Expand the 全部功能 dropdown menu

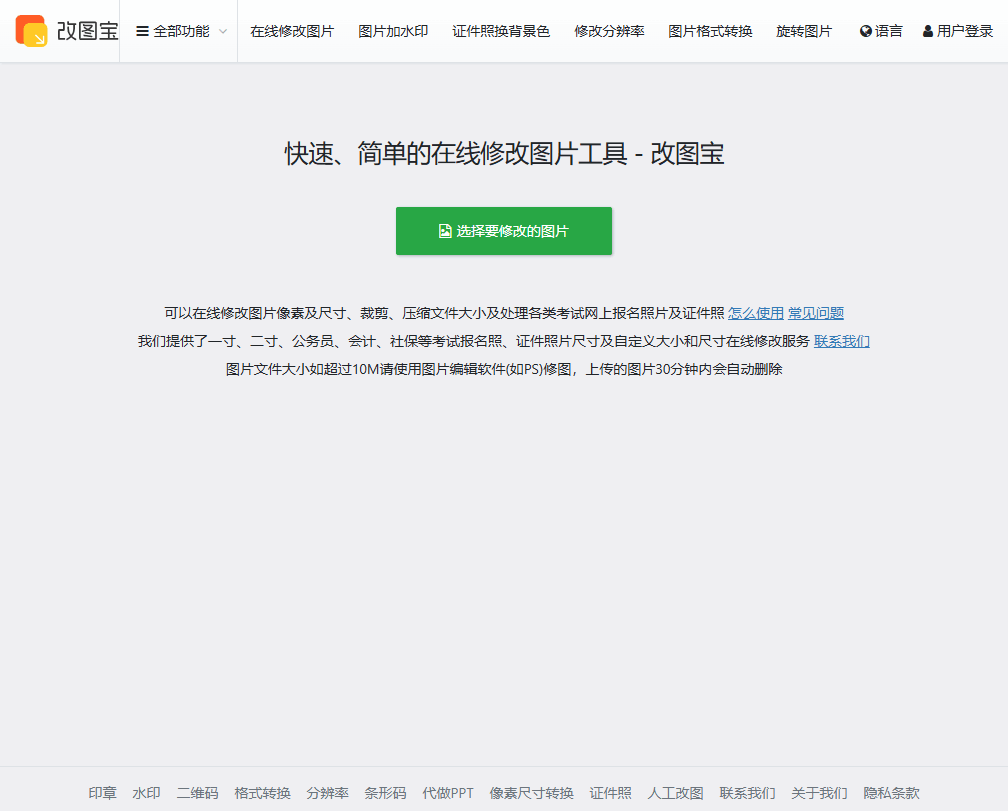[178, 30]
